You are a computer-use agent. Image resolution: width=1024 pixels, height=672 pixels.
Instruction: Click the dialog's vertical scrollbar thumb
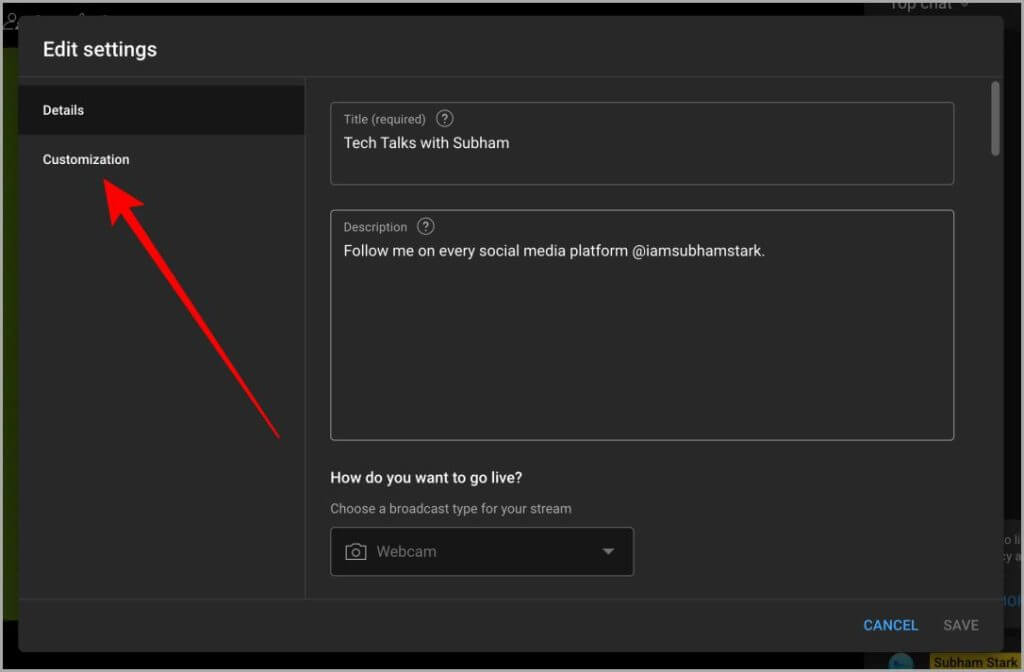(x=995, y=118)
